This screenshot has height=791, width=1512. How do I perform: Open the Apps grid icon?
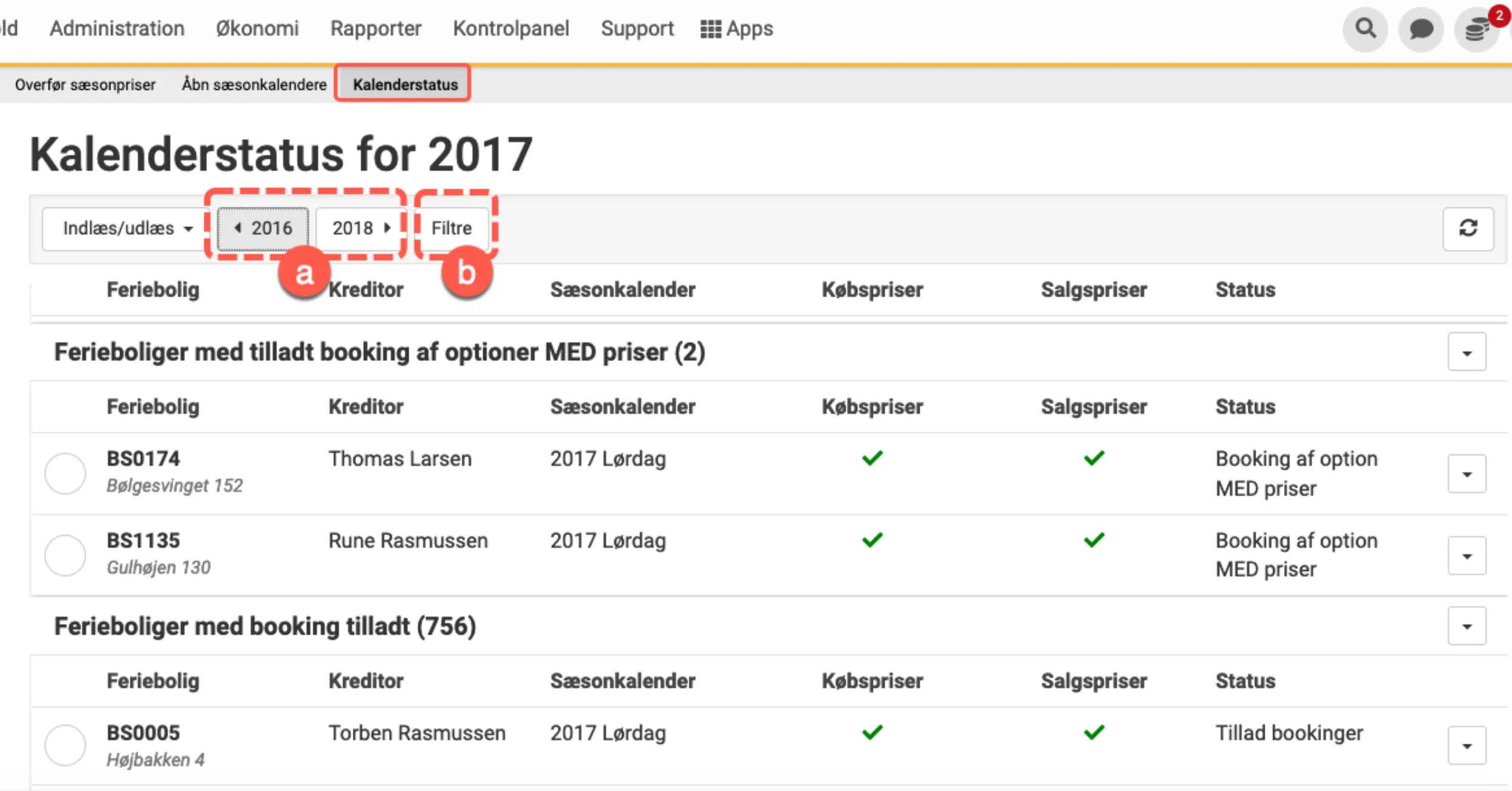pyautogui.click(x=737, y=28)
